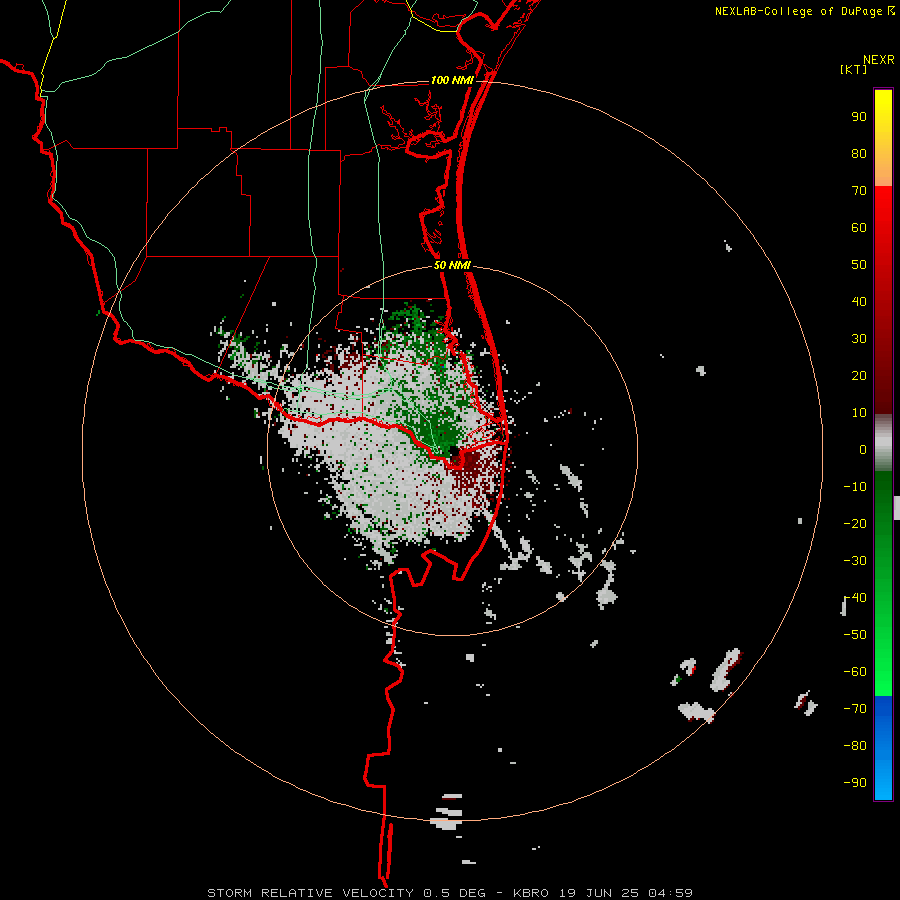Screen dimensions: 900x900
Task: Click the 50 value on velocity scale
Action: tap(859, 265)
